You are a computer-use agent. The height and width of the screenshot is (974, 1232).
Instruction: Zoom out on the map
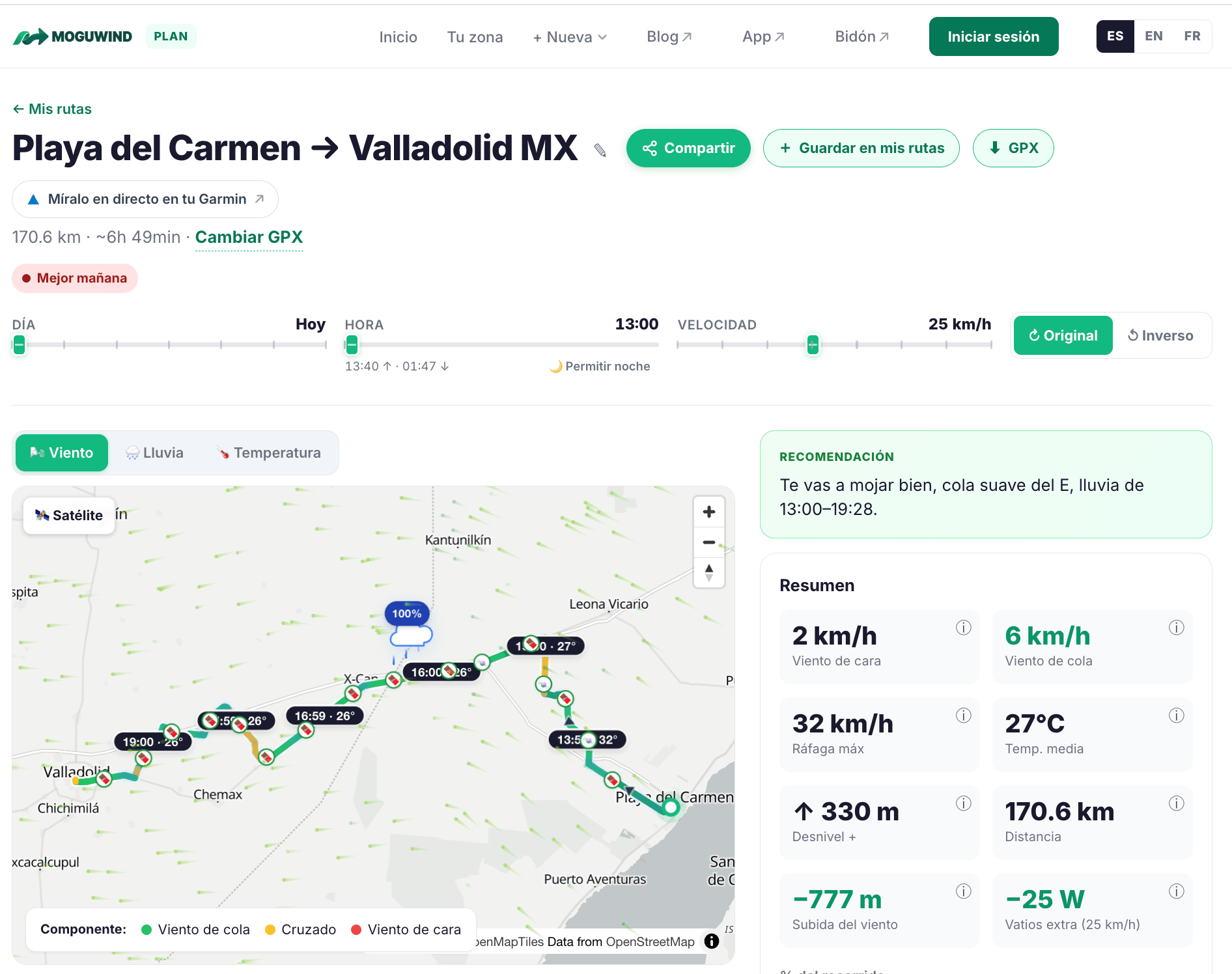pyautogui.click(x=709, y=542)
